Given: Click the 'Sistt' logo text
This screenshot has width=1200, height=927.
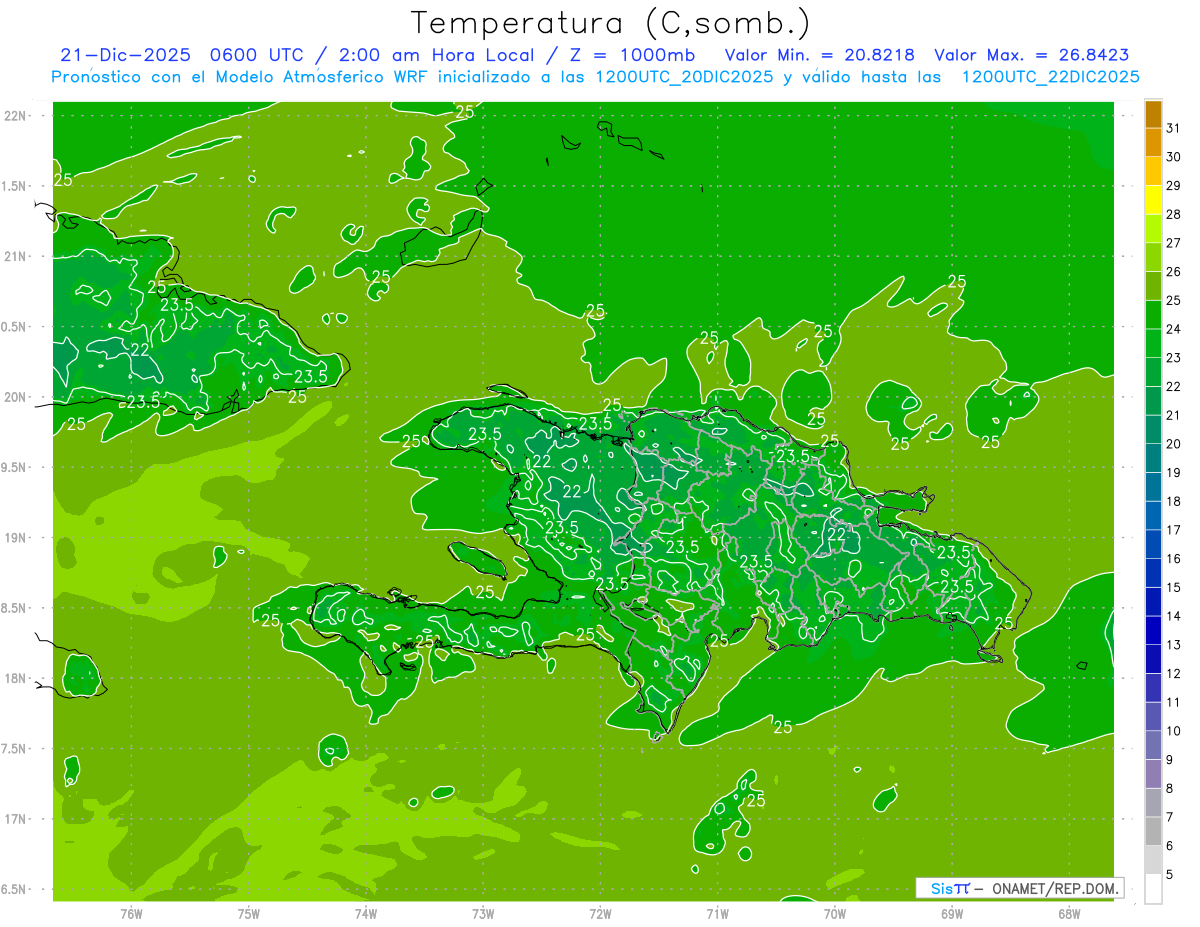Looking at the screenshot, I should (950, 888).
